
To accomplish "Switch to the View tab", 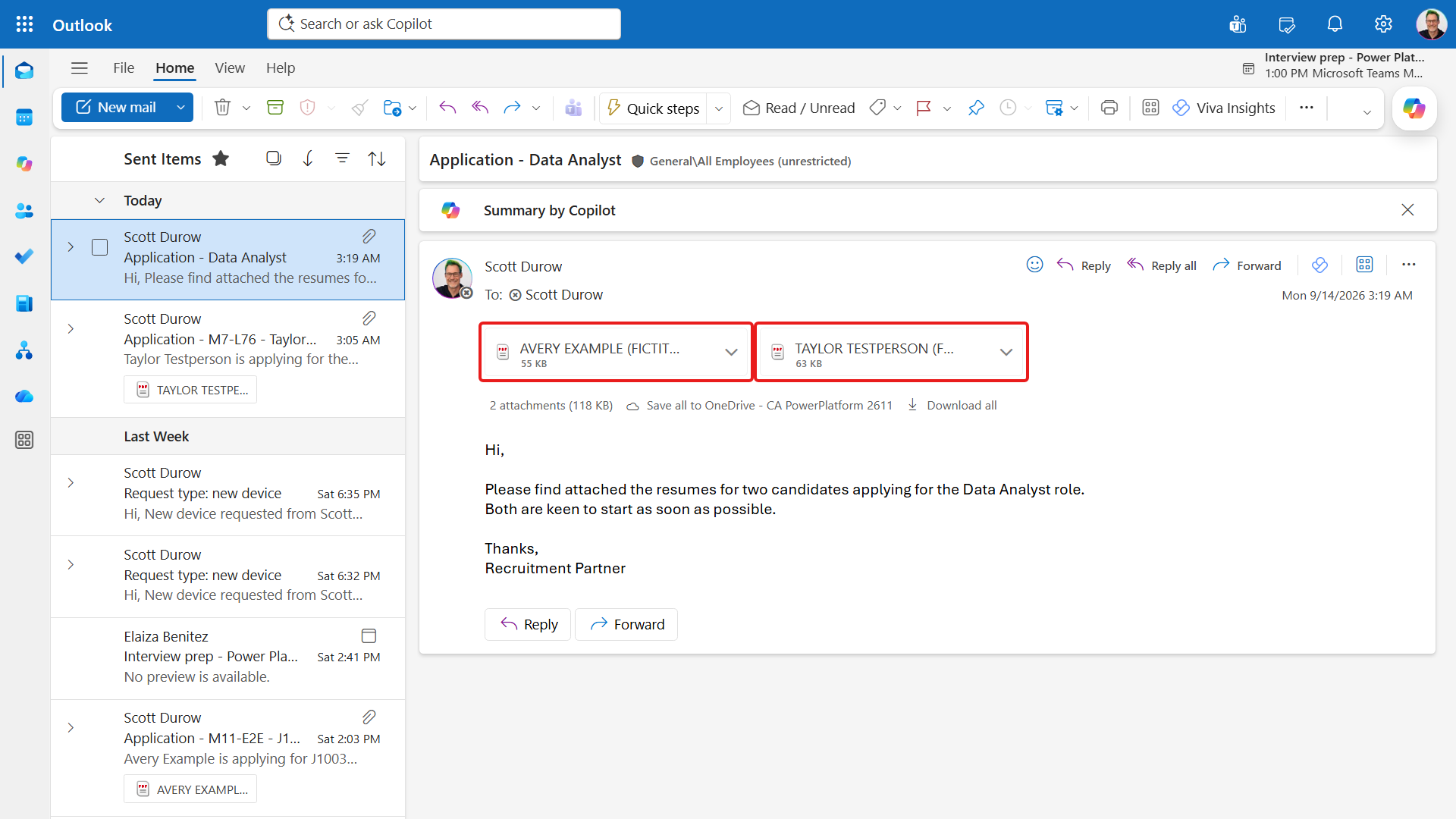I will 230,68.
